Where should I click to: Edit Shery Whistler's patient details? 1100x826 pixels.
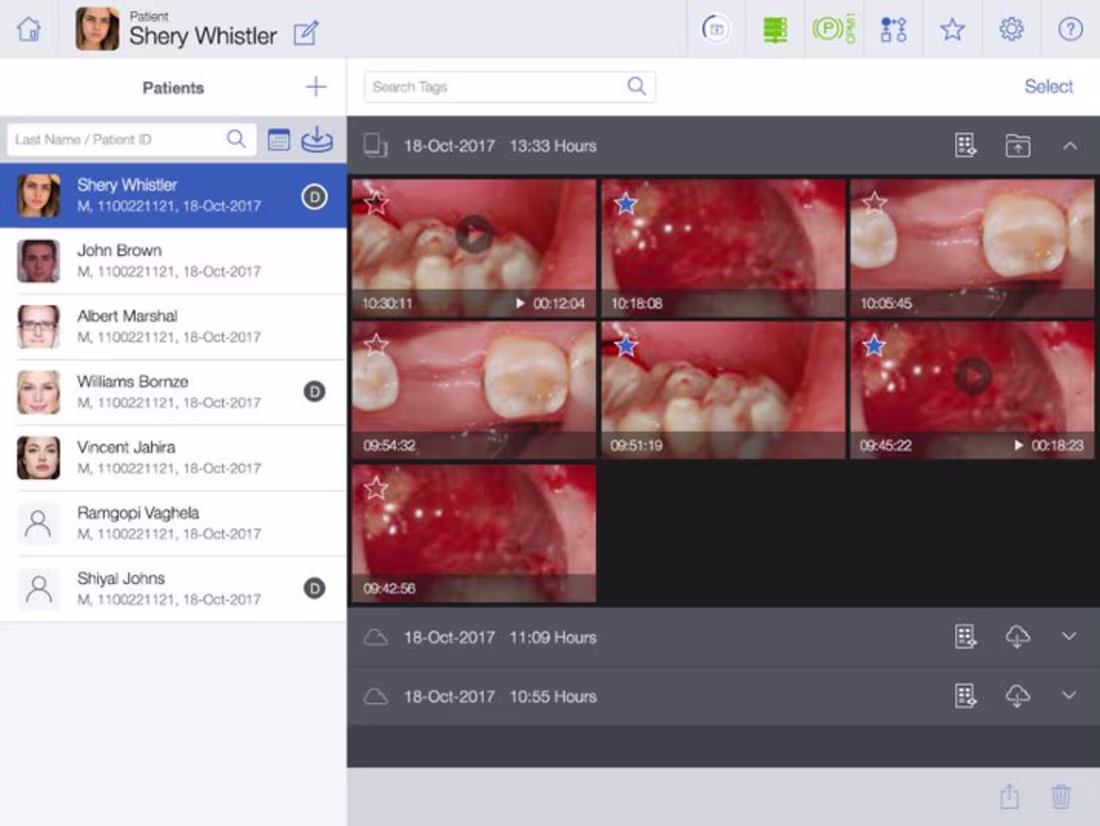(306, 33)
